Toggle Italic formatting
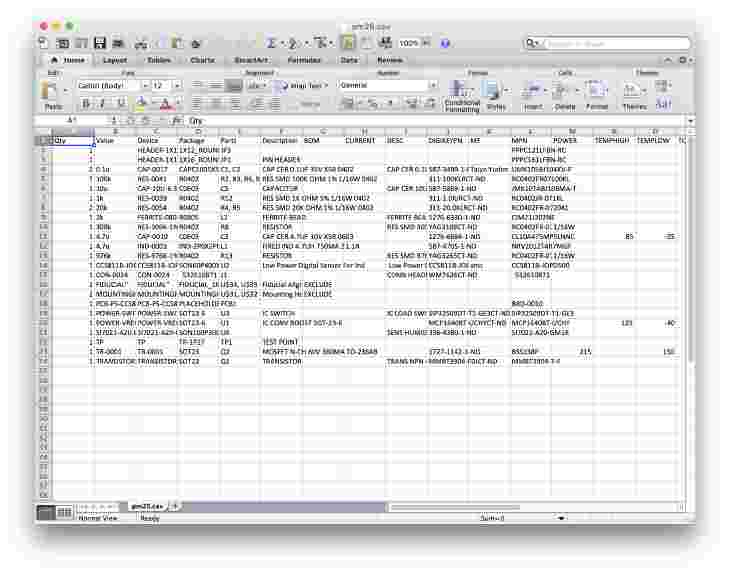This screenshot has width=730, height=574. [x=102, y=103]
